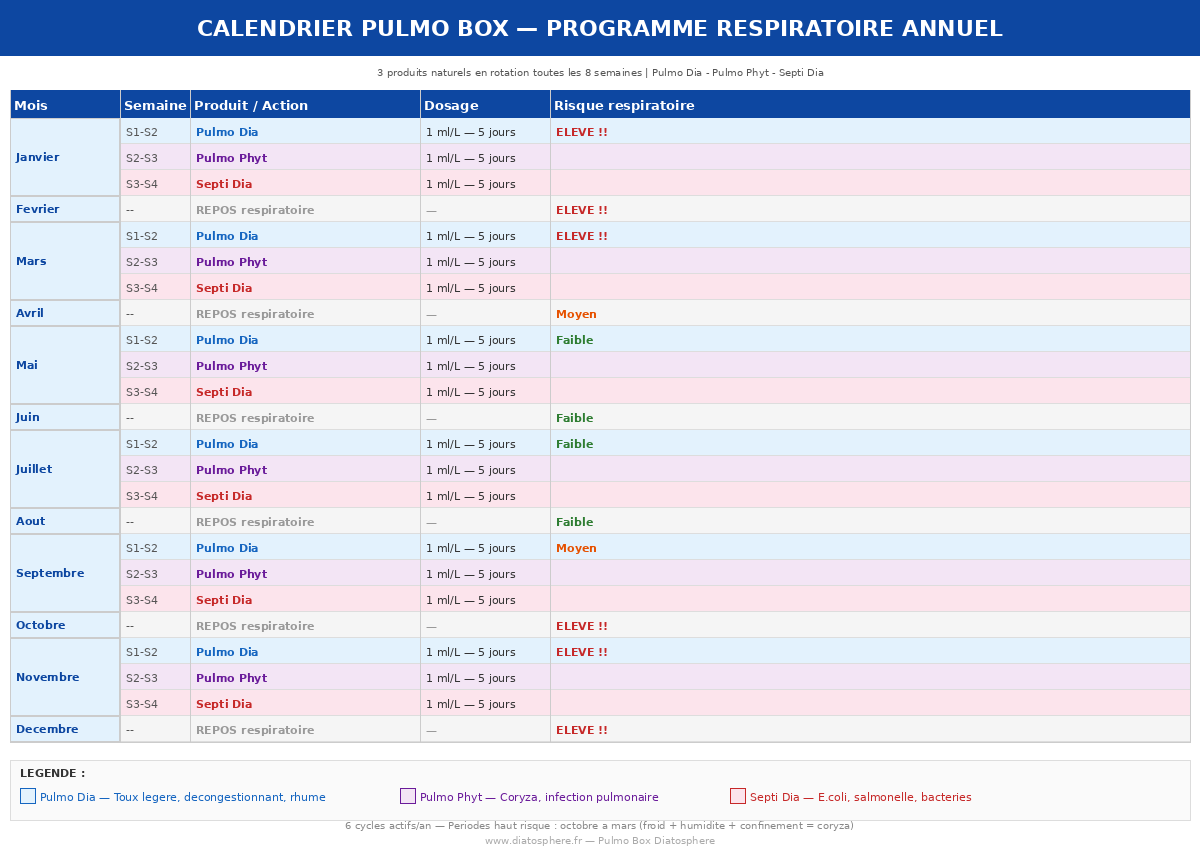Viewport: 1200px width, 850px height.
Task: Click REPOS respiratoire in the Juin row
Action: pos(255,418)
